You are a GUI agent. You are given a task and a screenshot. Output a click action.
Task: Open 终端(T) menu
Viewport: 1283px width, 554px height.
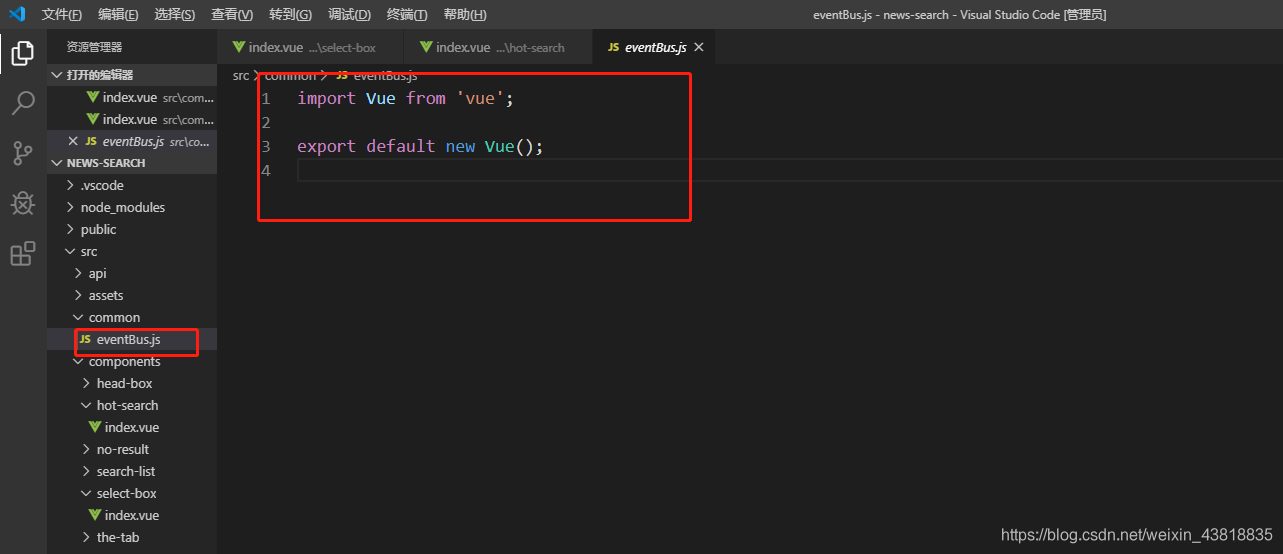pos(407,15)
